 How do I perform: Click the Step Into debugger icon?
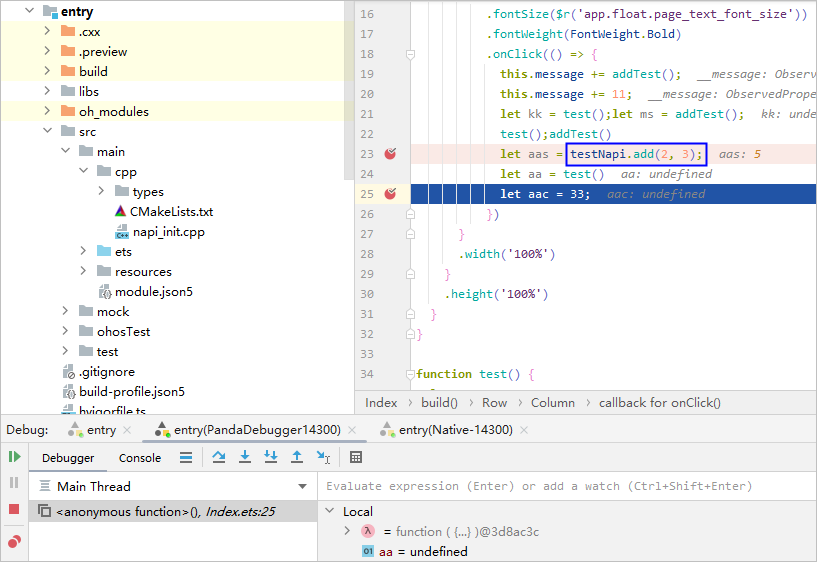(245, 457)
